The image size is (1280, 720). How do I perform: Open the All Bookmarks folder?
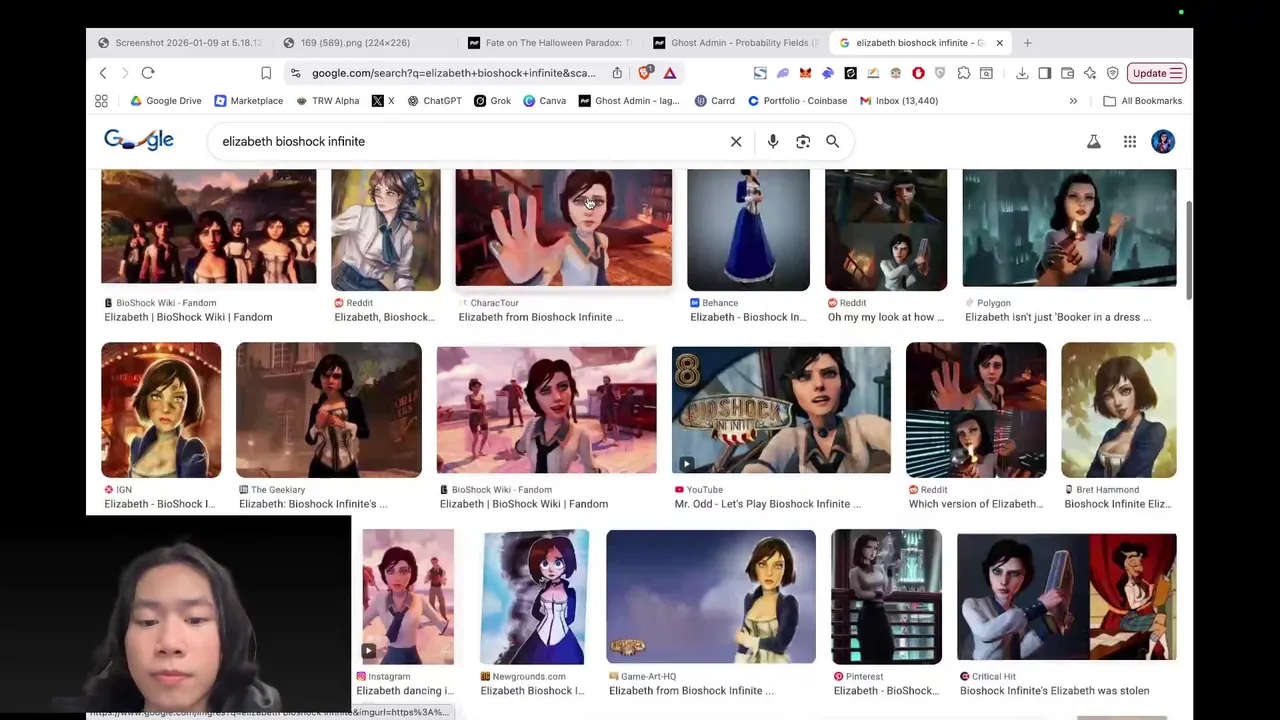(x=1142, y=101)
